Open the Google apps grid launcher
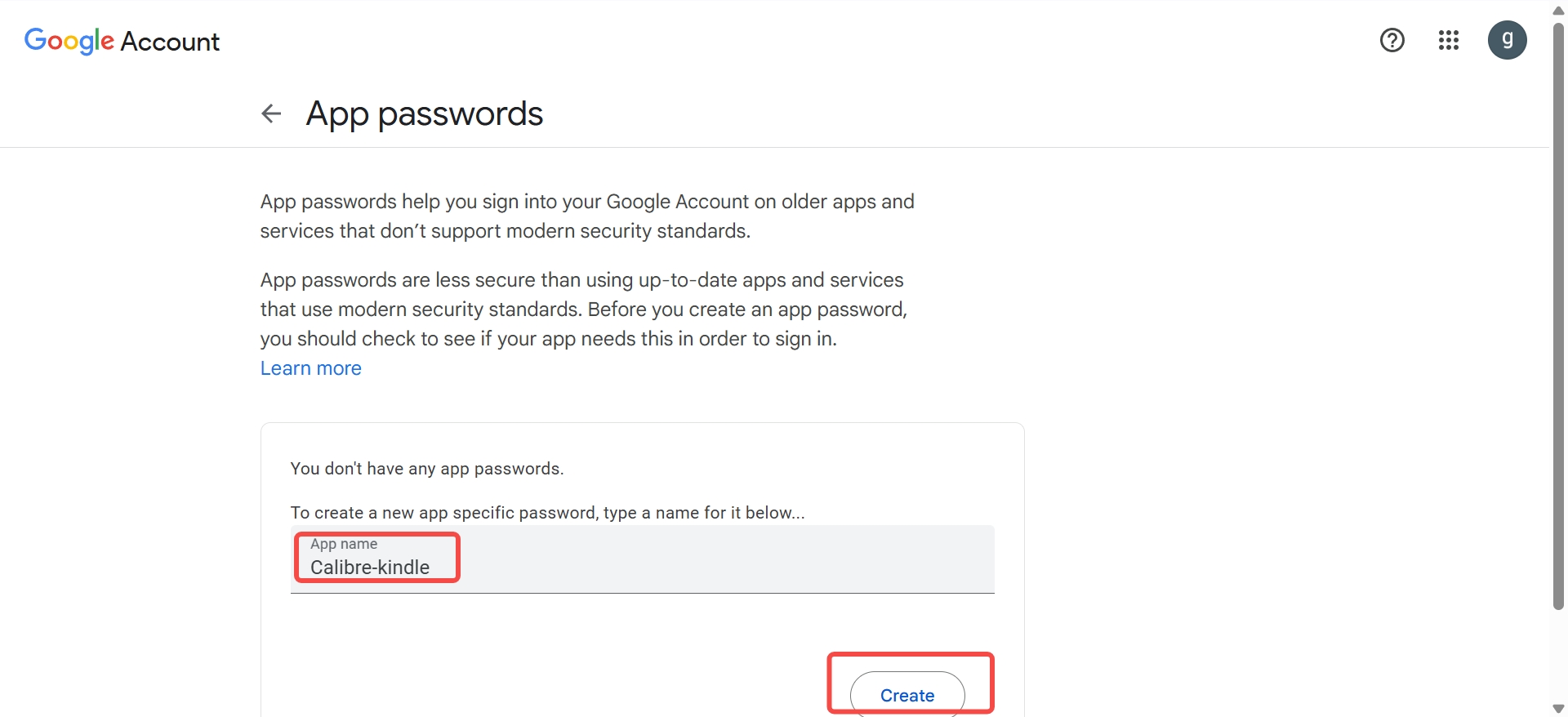 coord(1449,40)
